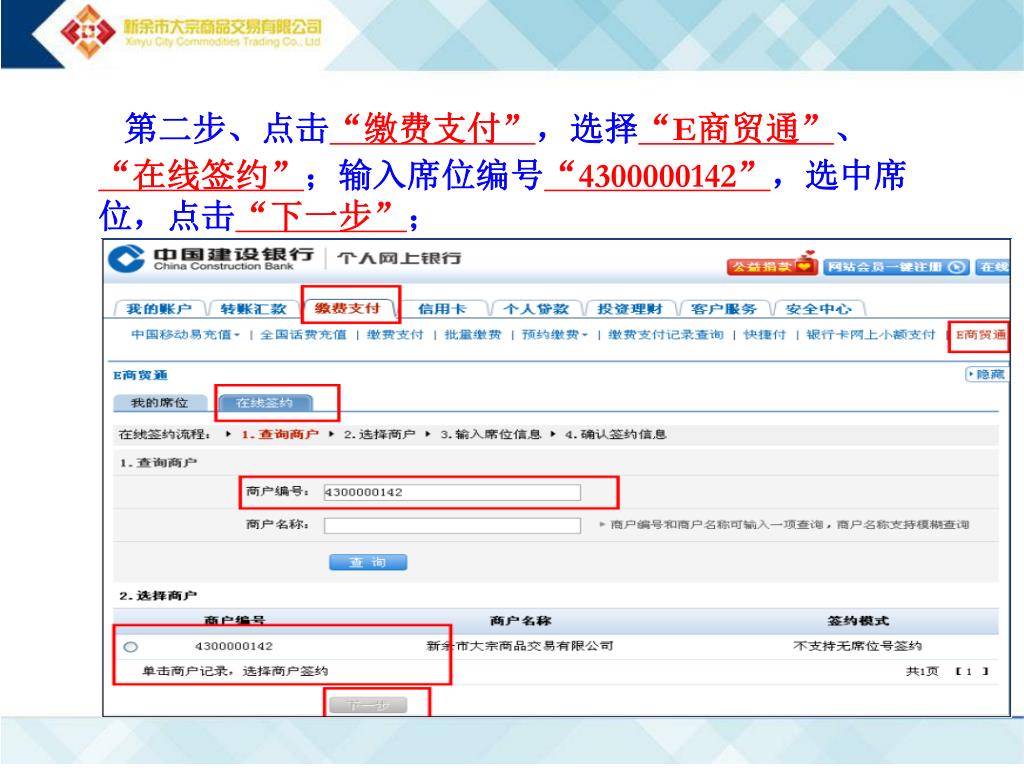Viewport: 1024px width, 768px height.
Task: Open the 缴费支付 submenu link
Action: pyautogui.click(x=395, y=334)
